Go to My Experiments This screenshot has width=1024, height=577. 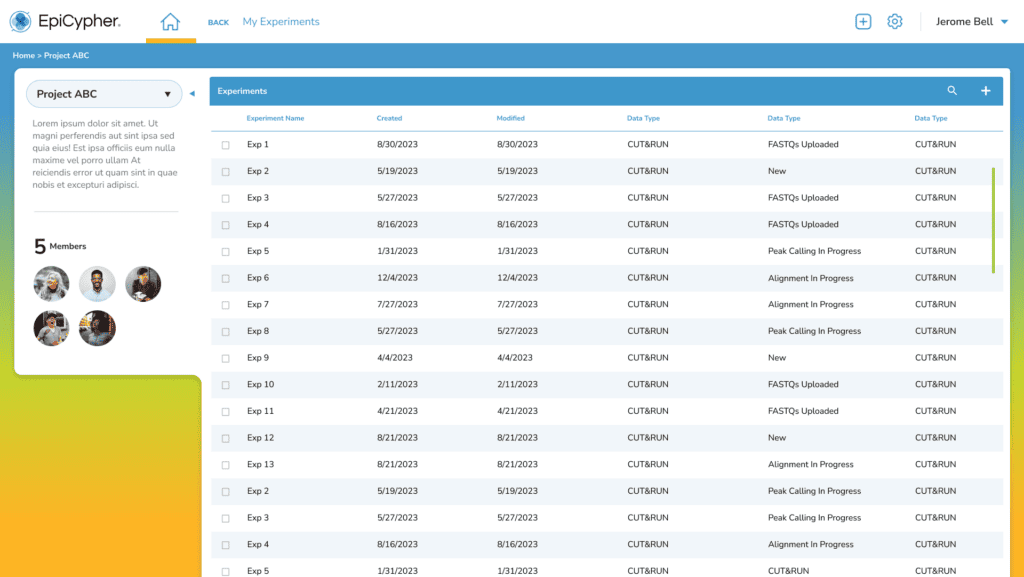point(281,22)
